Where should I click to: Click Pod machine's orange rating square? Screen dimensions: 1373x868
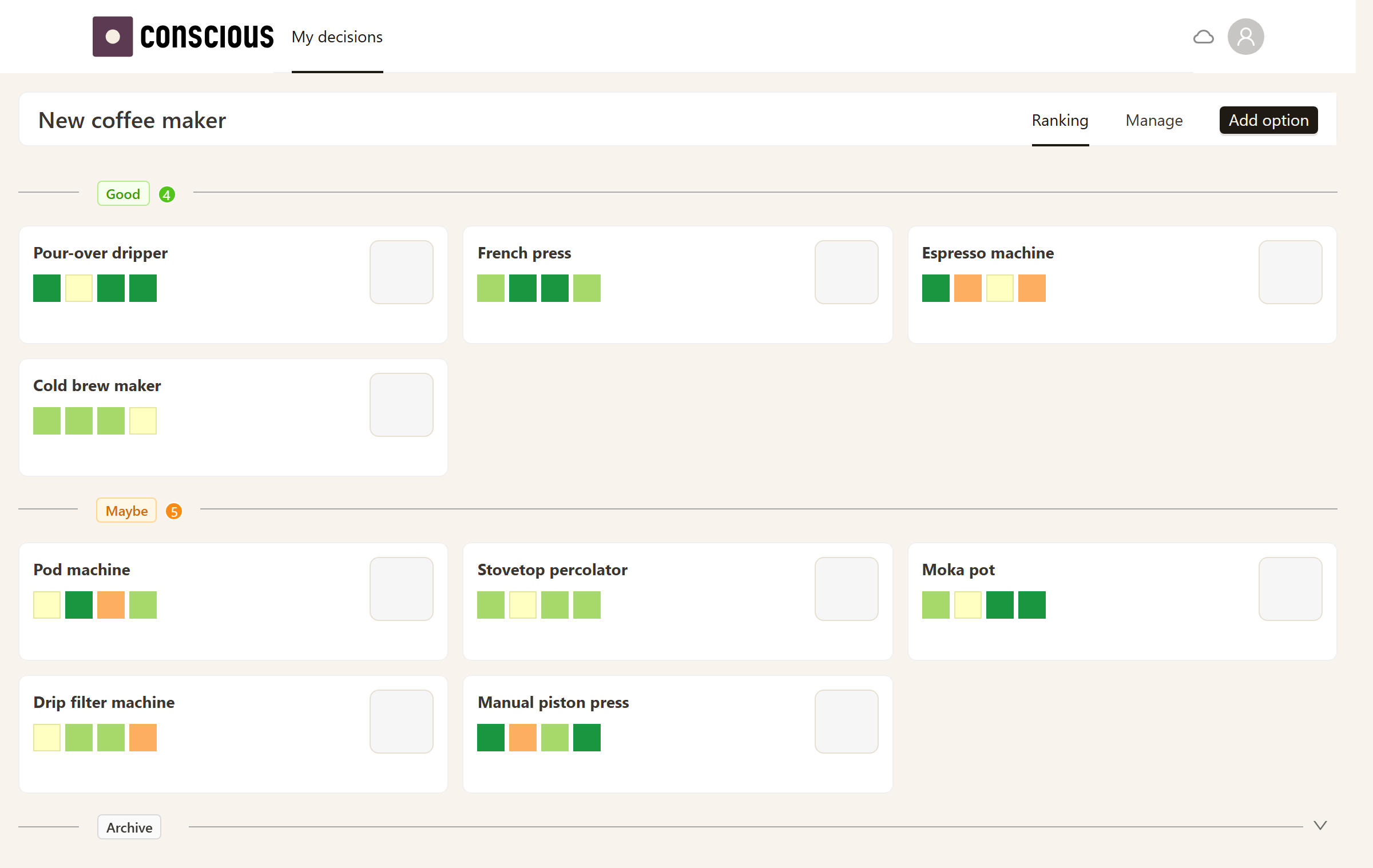pos(111,605)
